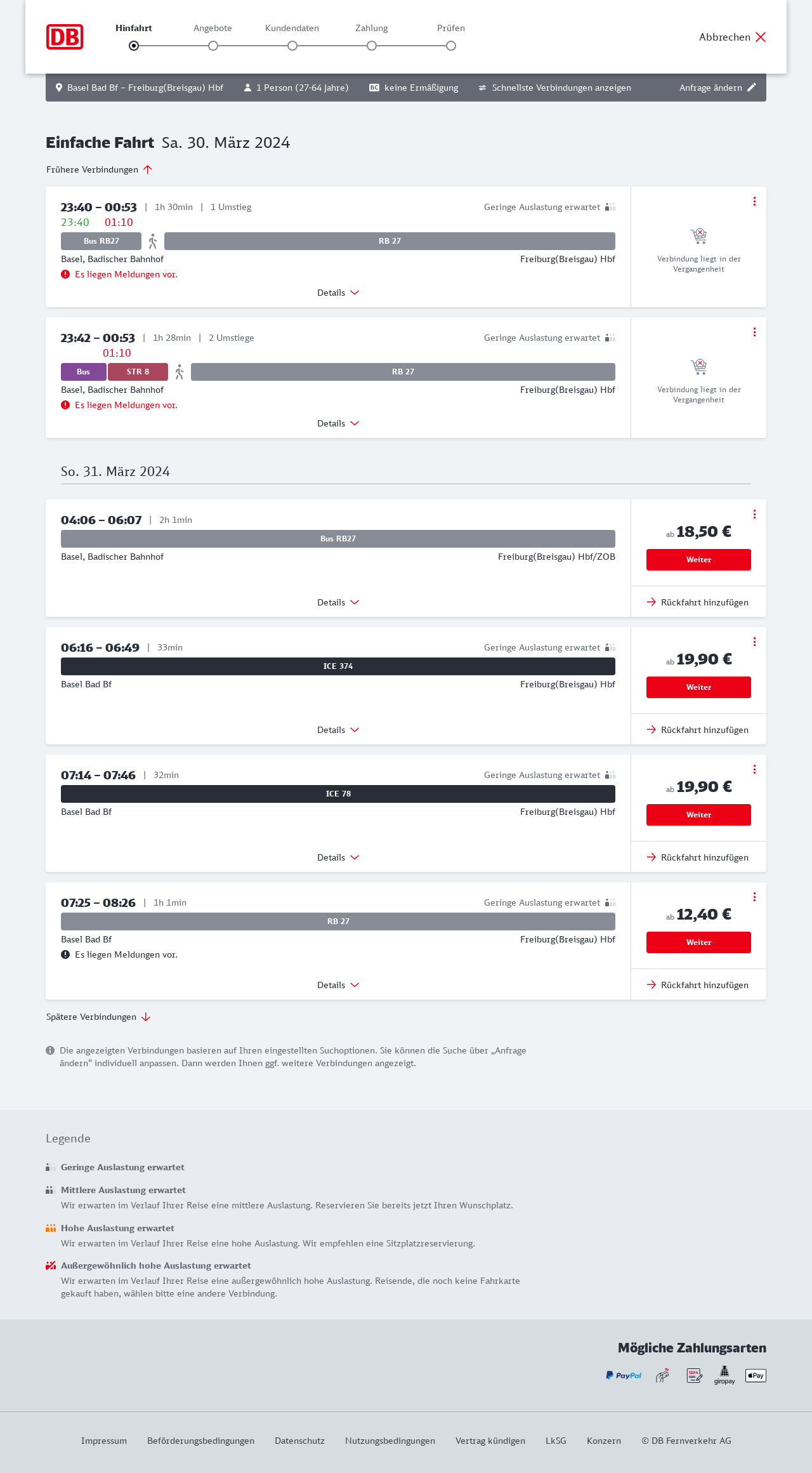Click Weiter for the 12,40 € fare
The height and width of the screenshot is (1473, 812).
698,942
